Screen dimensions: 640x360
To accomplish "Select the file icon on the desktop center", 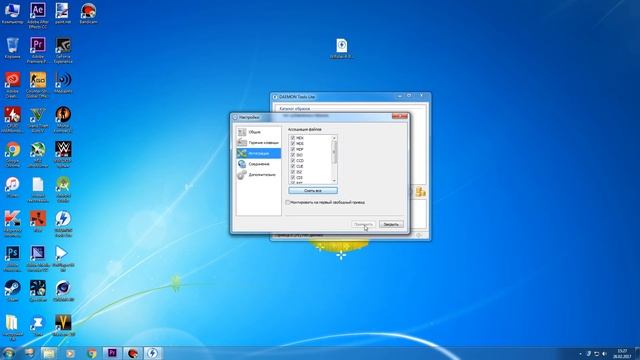I will [x=342, y=49].
